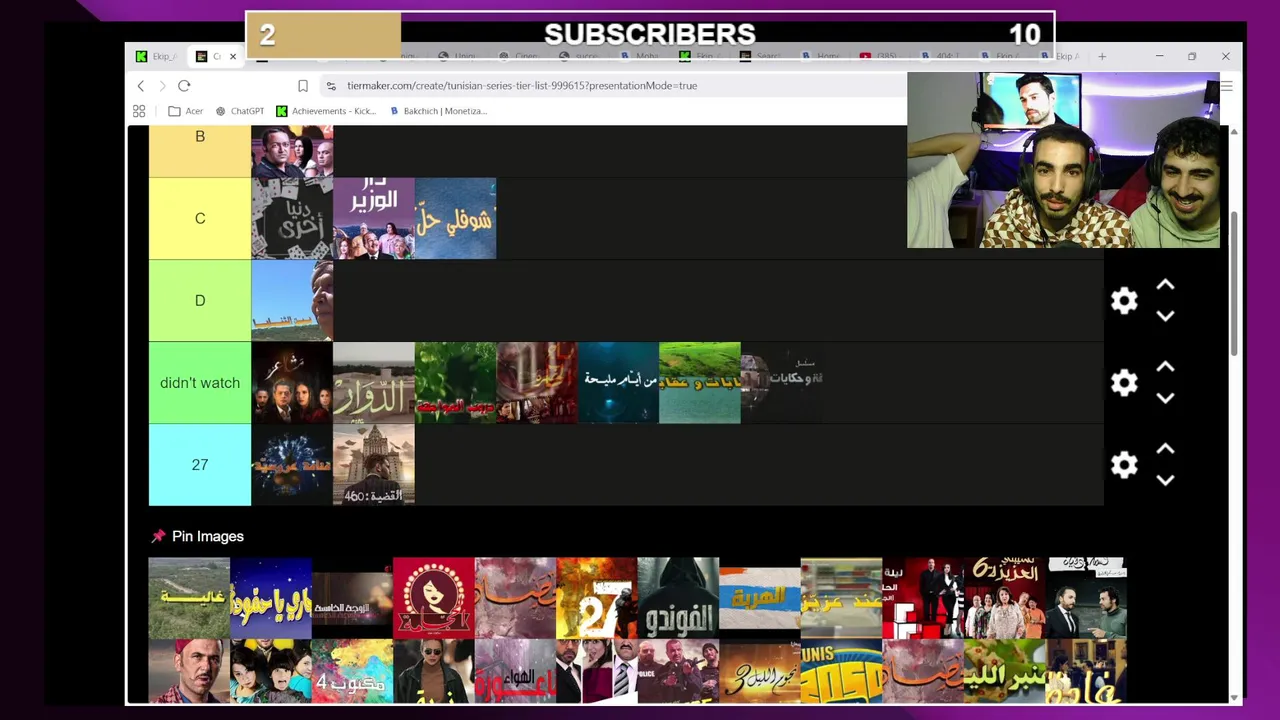Open a new browser tab

pos(1102,56)
